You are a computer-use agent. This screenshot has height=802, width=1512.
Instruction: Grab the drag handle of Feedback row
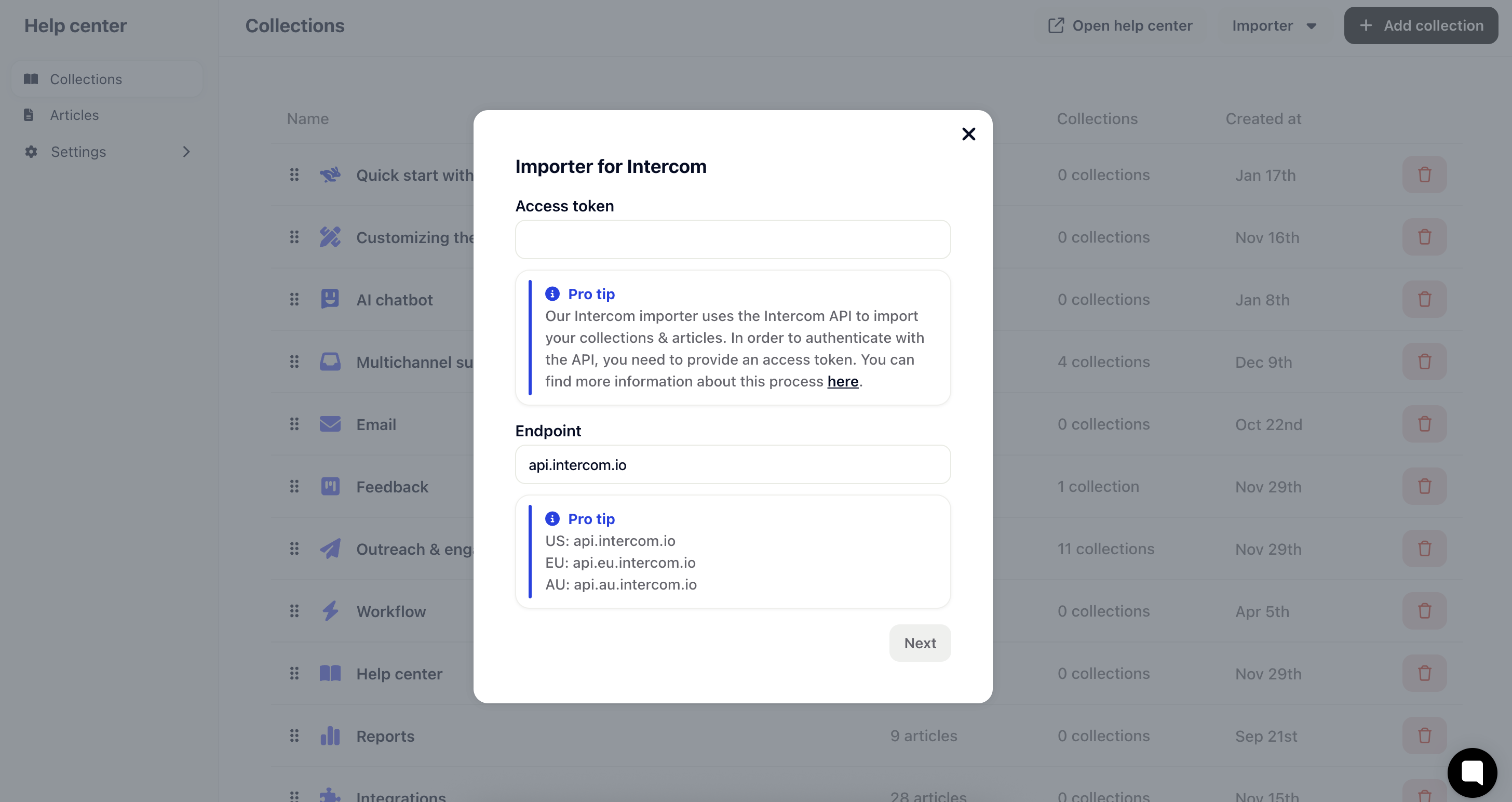click(294, 486)
